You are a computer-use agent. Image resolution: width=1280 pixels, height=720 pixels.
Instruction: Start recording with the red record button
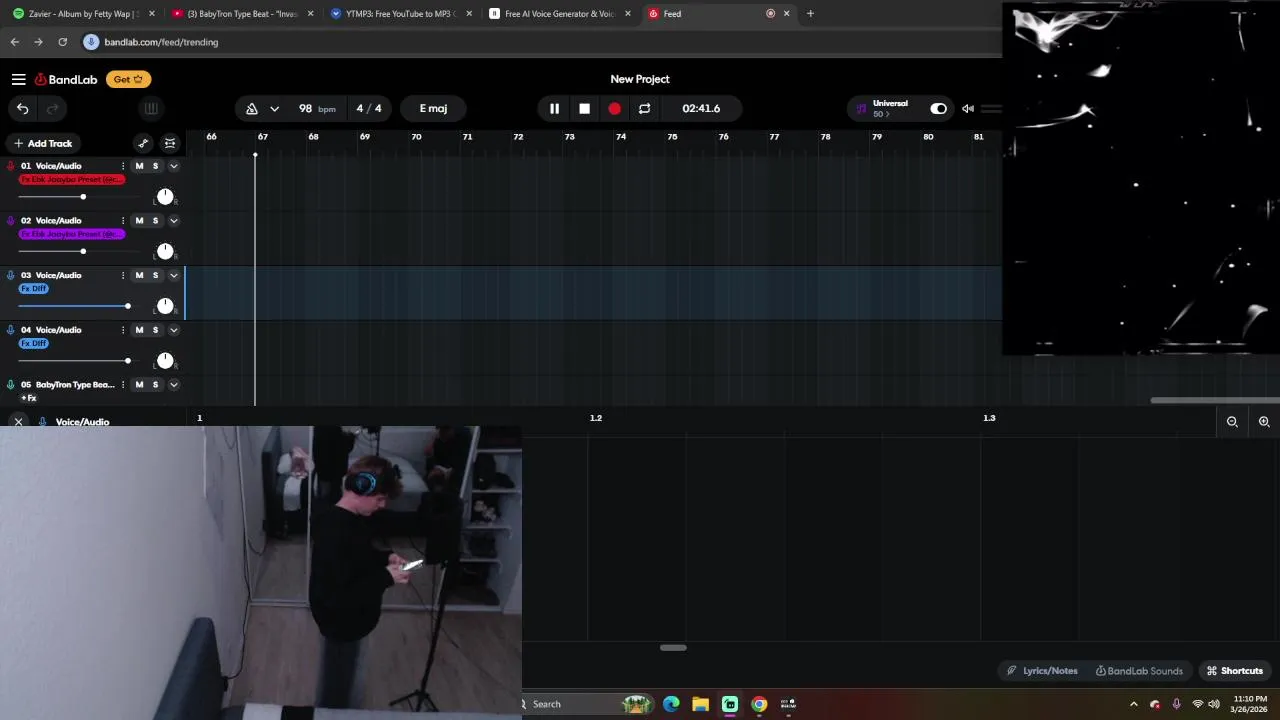[614, 108]
